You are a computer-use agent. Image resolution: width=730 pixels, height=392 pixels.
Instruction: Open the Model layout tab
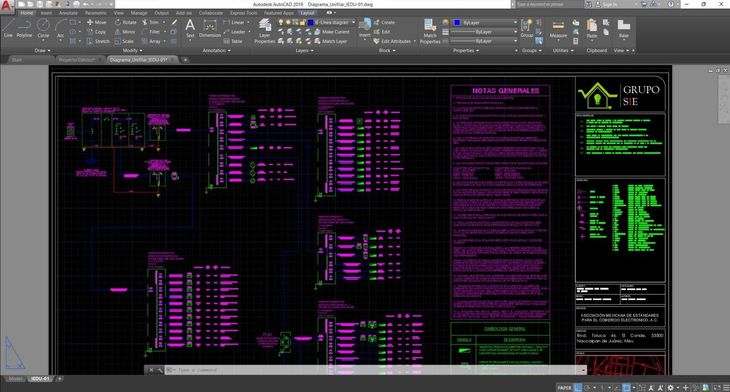[x=15, y=379]
